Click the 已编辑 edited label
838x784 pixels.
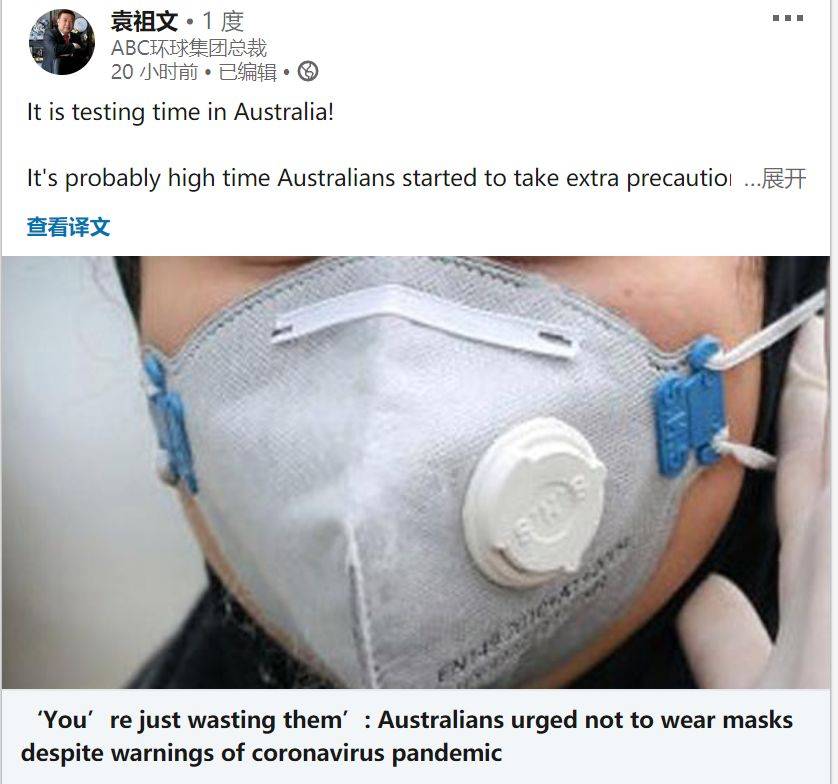(247, 72)
